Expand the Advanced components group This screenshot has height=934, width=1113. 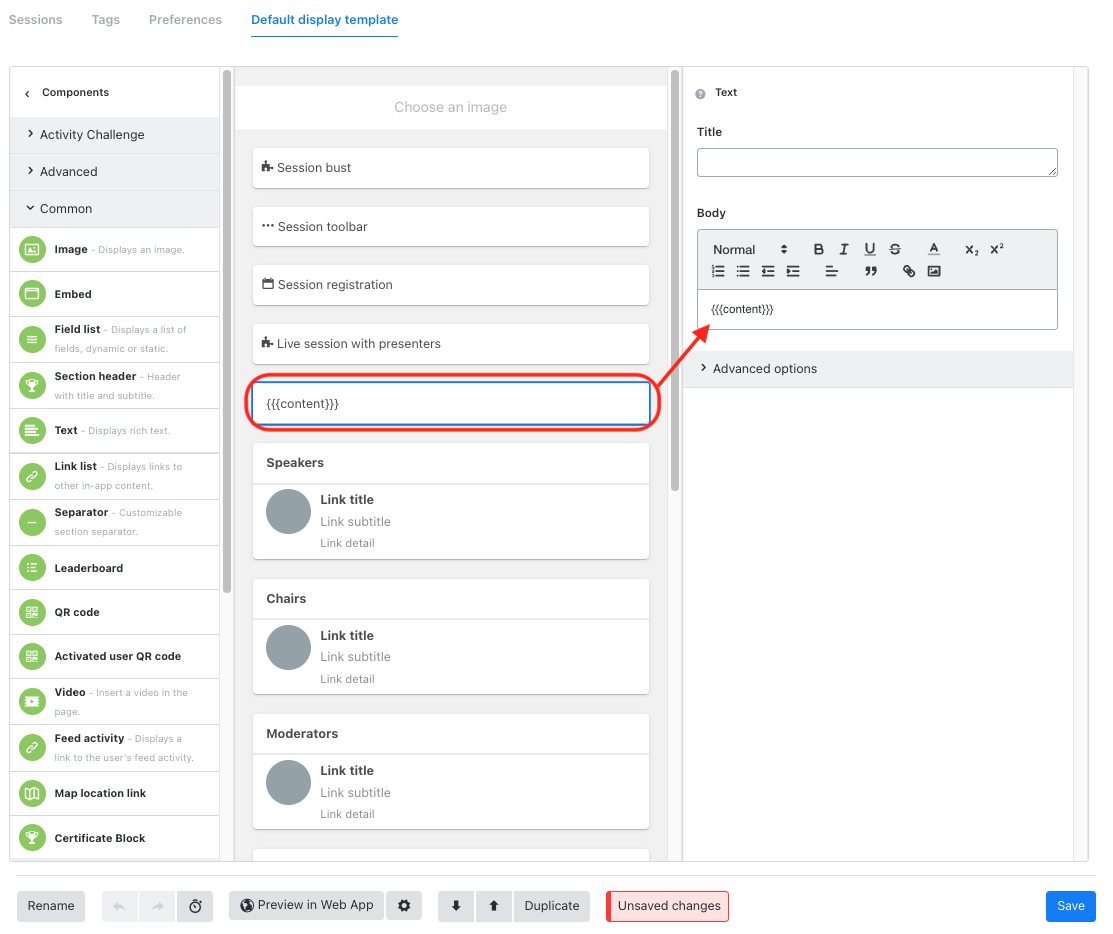point(114,172)
